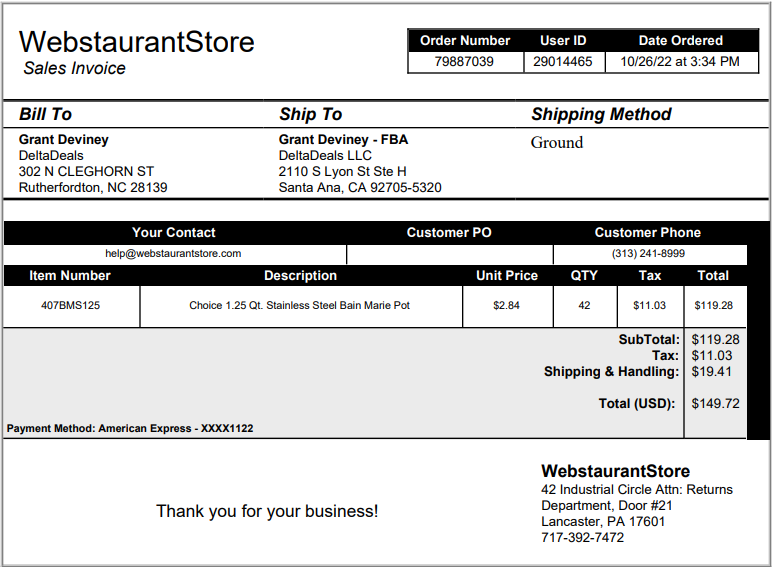Click the Bain Marie Pot description text
Image resolution: width=779 pixels, height=573 pixels.
coord(300,305)
